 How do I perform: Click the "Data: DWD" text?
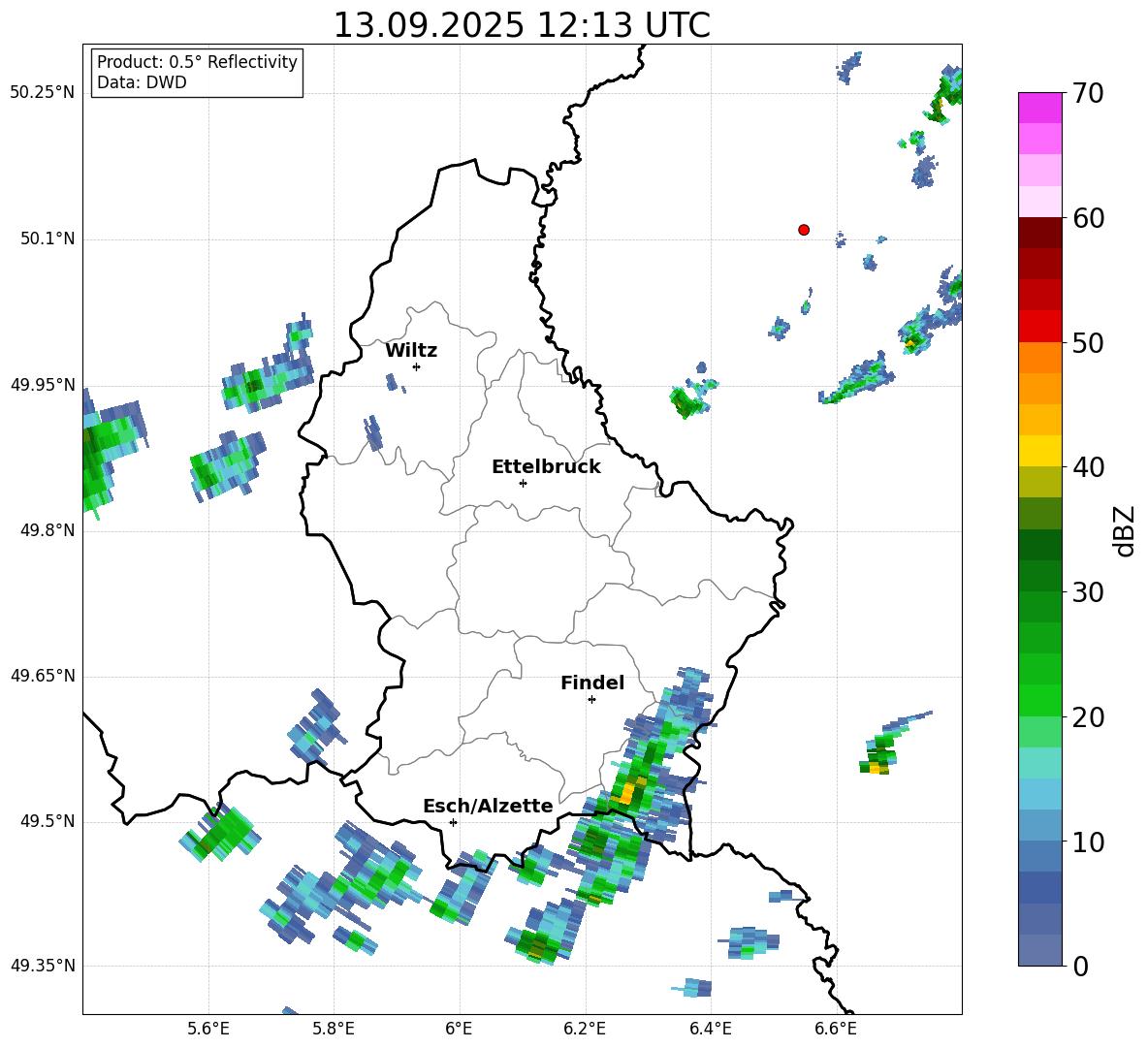click(142, 82)
